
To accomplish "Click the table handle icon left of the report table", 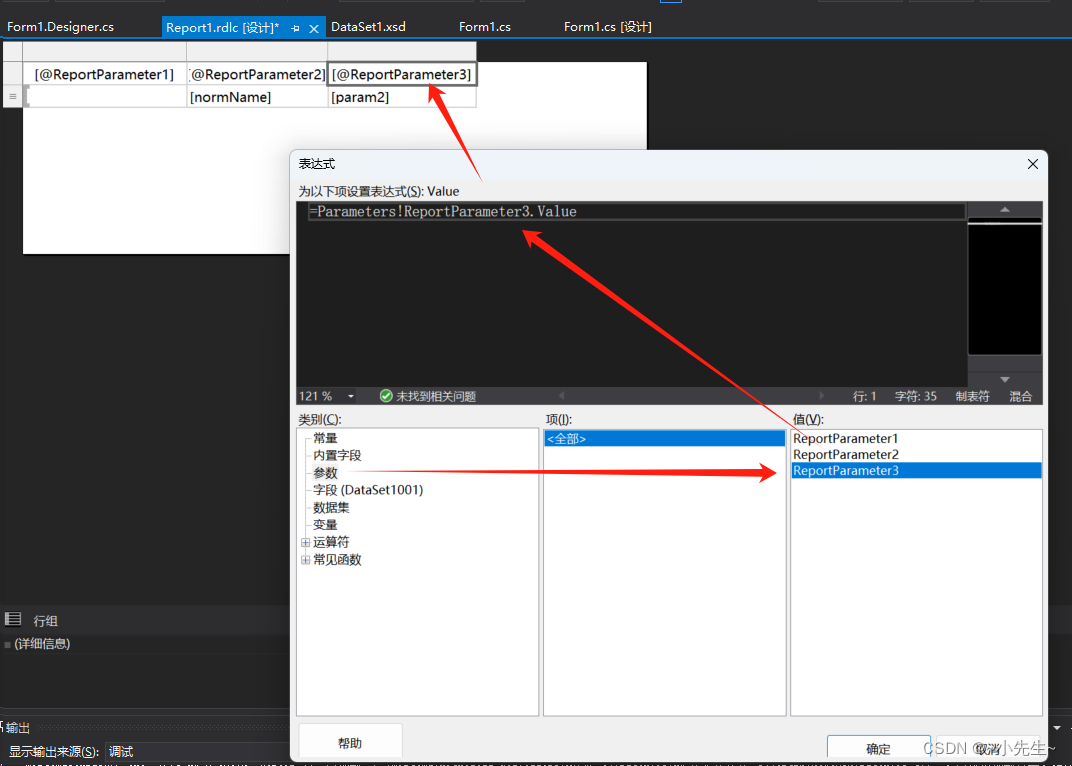I will click(x=12, y=96).
